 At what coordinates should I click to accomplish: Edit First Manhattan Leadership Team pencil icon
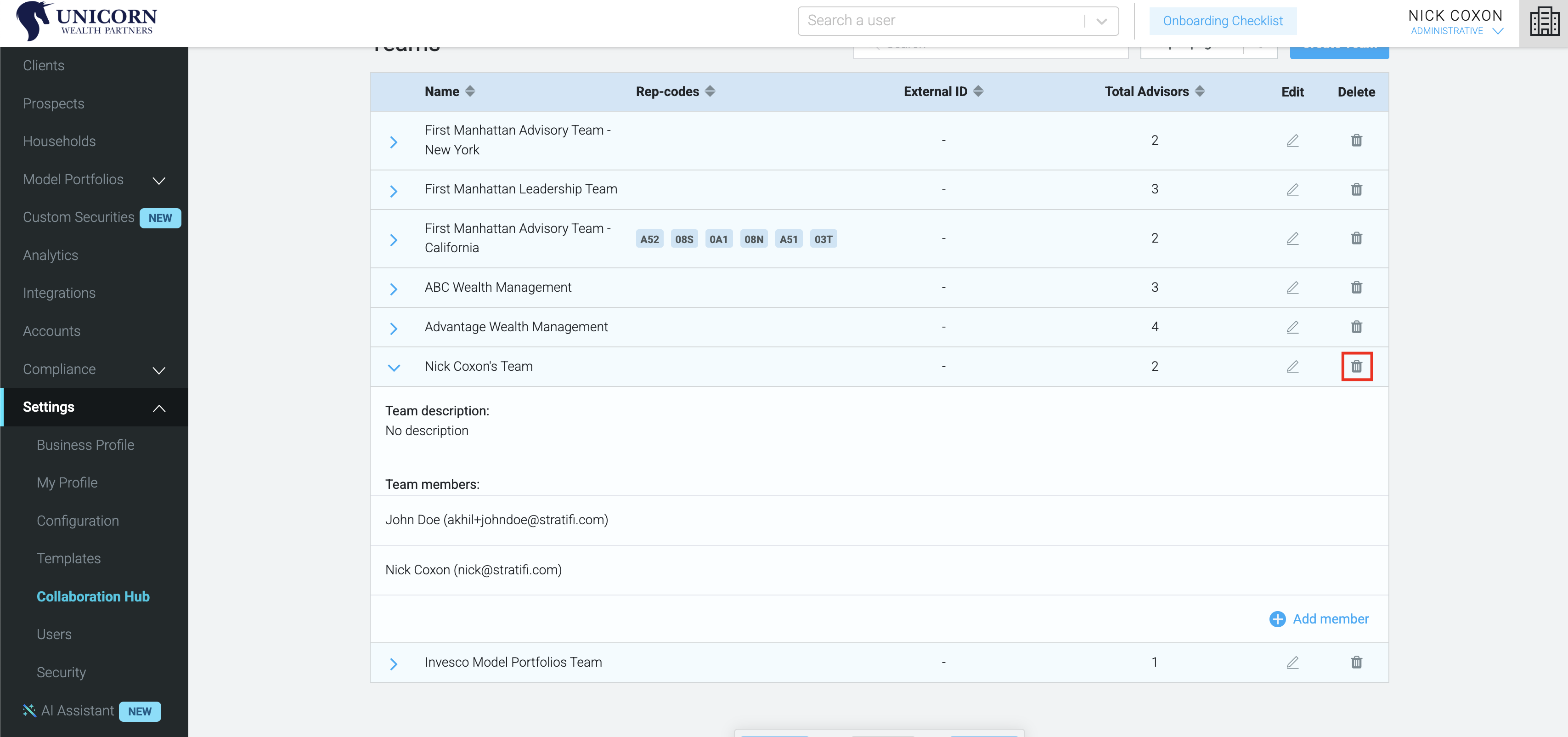1292,189
